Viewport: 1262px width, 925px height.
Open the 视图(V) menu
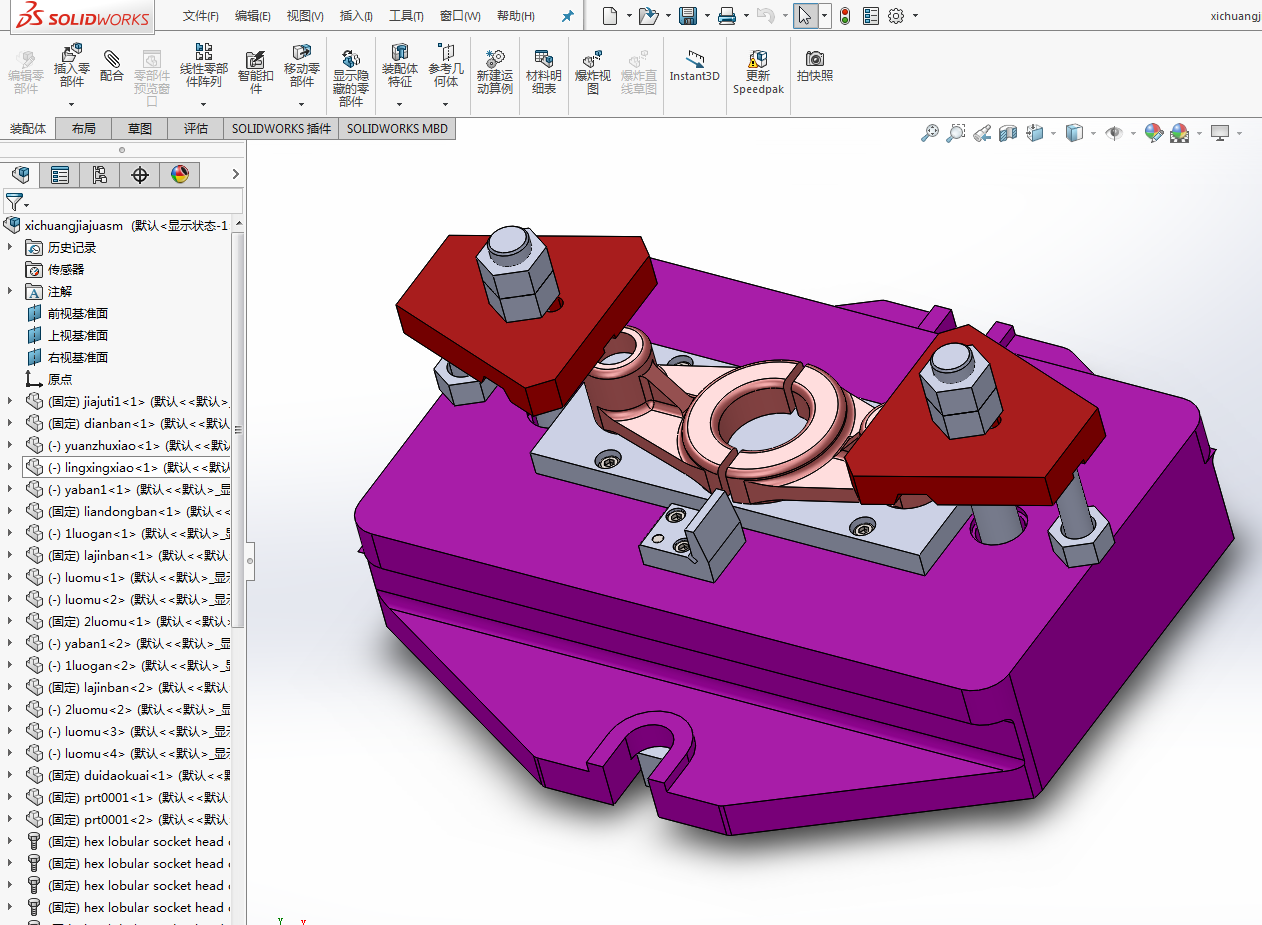point(305,16)
